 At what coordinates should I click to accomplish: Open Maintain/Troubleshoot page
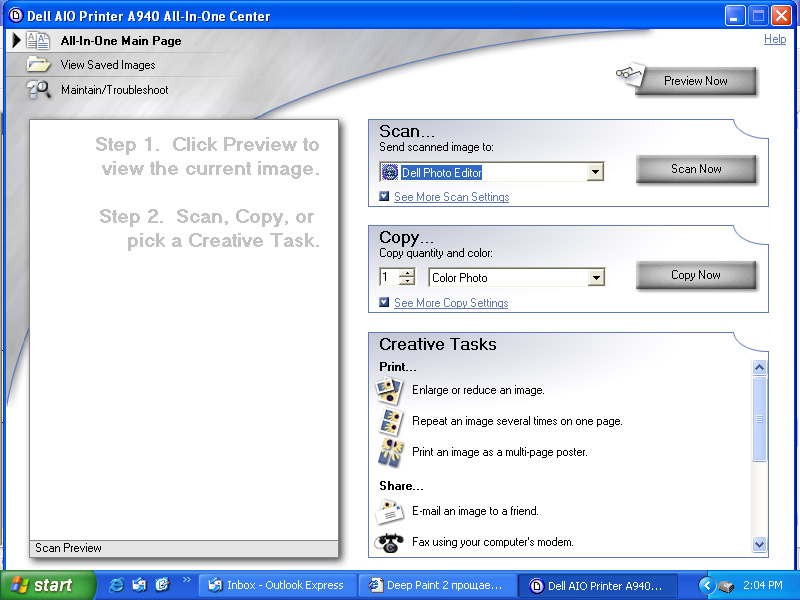pos(115,90)
